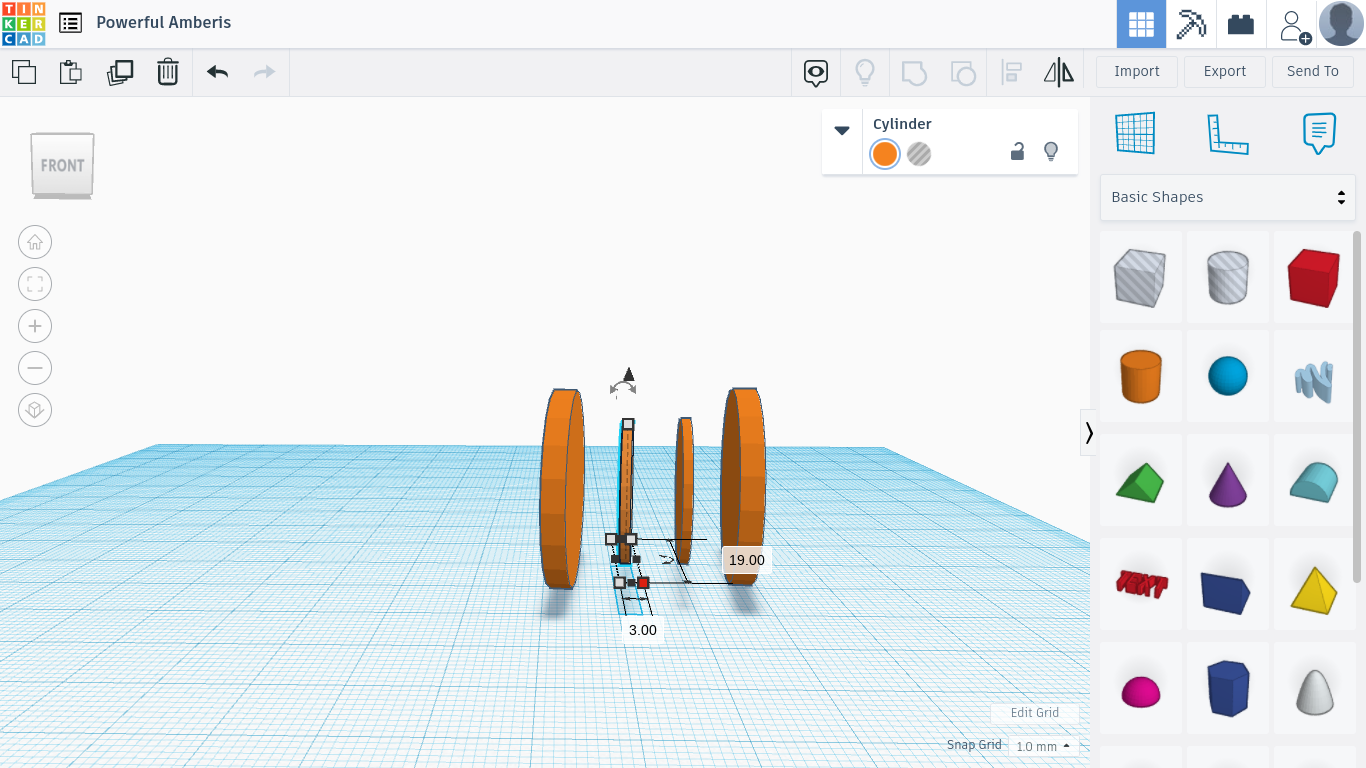The image size is (1366, 768).
Task: Click the Ungroup shapes icon
Action: (x=962, y=72)
